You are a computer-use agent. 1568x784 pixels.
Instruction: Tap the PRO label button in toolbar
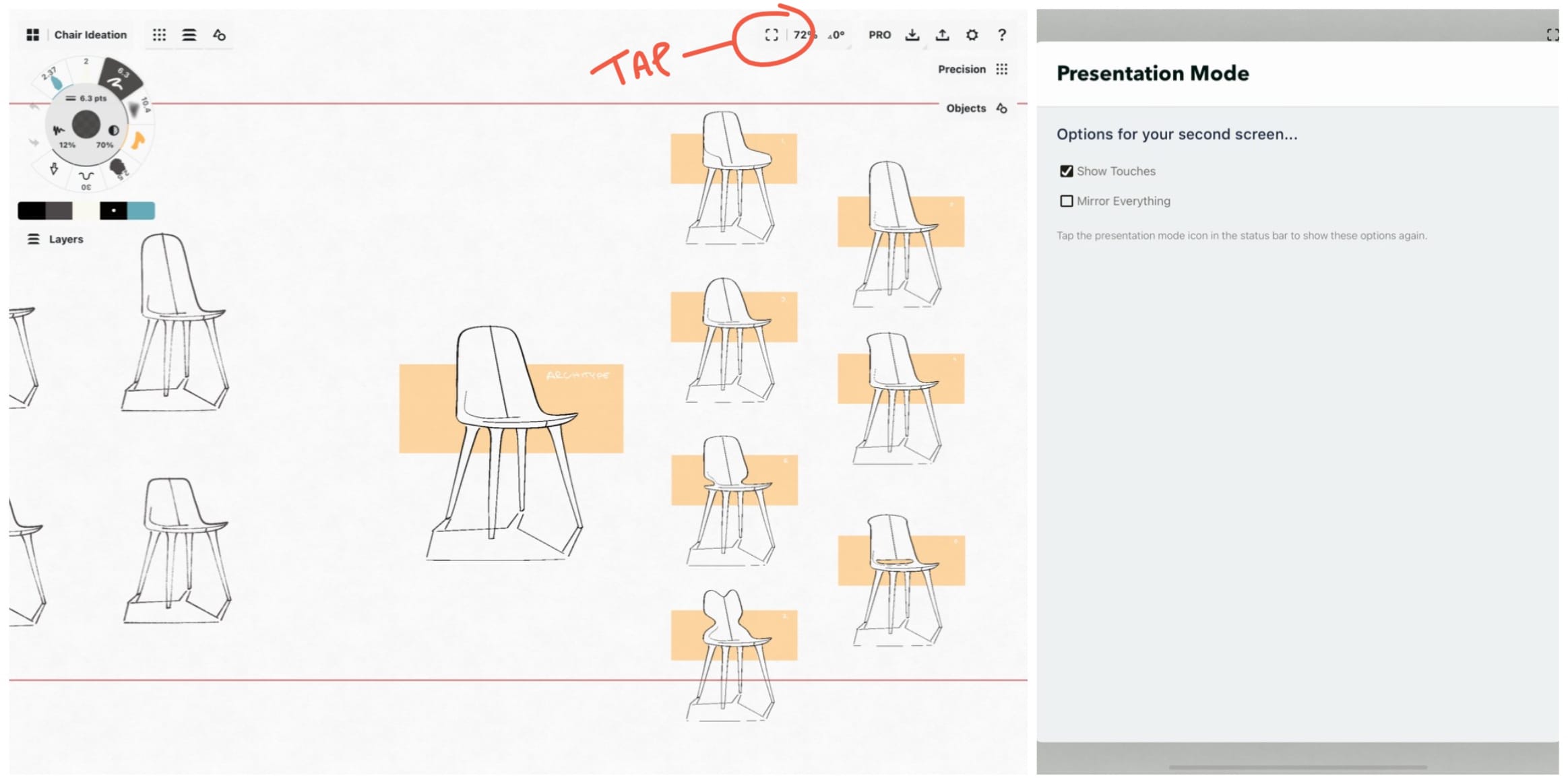[879, 34]
